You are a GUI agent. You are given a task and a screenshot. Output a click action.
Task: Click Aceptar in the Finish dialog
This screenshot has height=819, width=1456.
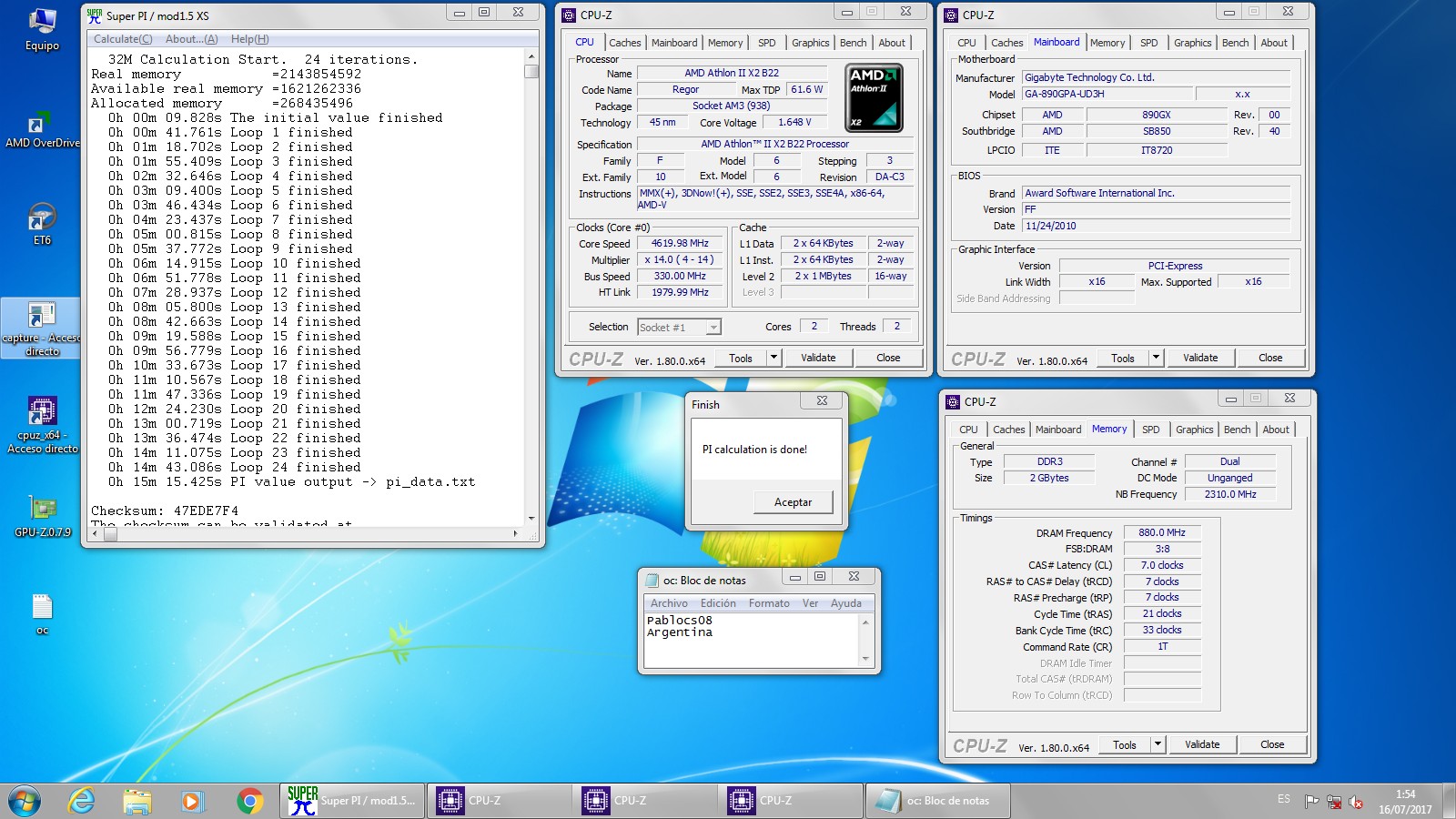tap(793, 502)
